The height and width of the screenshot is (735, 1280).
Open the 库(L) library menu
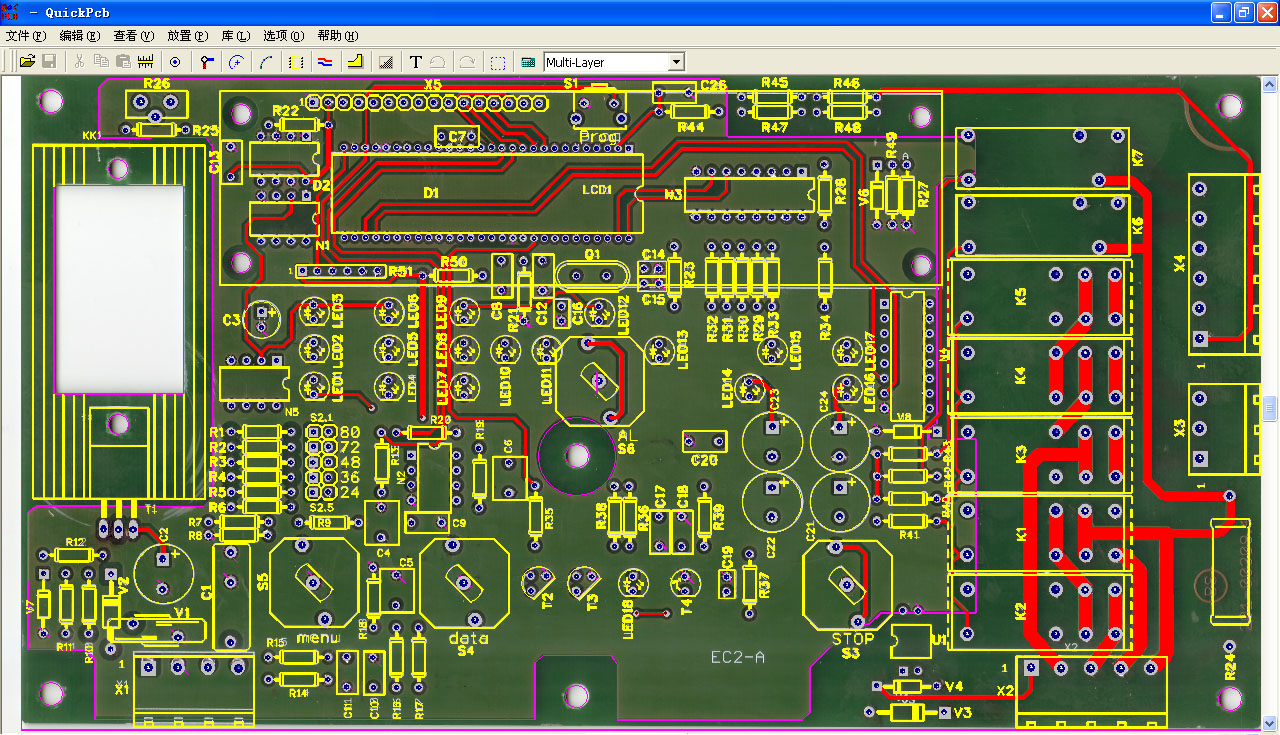point(236,35)
